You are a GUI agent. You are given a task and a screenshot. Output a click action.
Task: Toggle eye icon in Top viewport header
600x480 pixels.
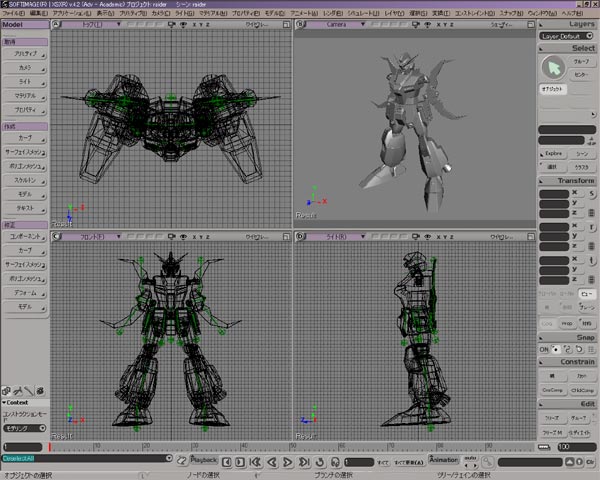click(x=184, y=24)
